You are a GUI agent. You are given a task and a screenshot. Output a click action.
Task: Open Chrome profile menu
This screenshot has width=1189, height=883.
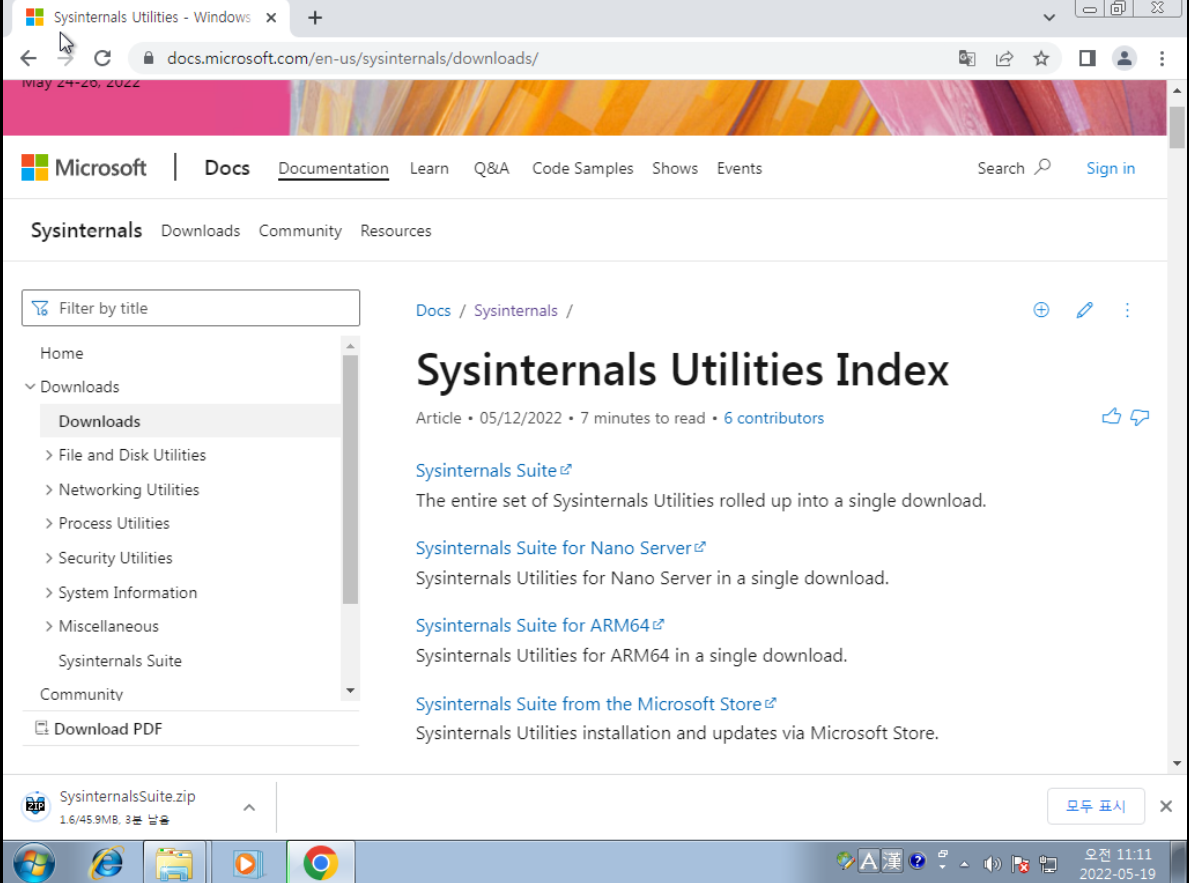[x=1124, y=58]
